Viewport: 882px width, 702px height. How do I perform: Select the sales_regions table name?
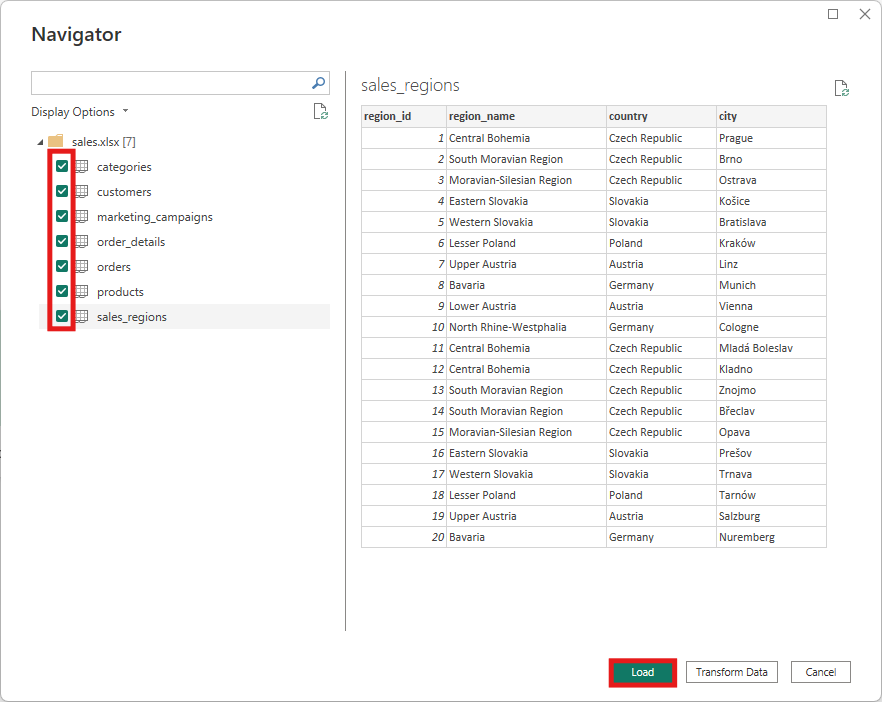pos(132,317)
